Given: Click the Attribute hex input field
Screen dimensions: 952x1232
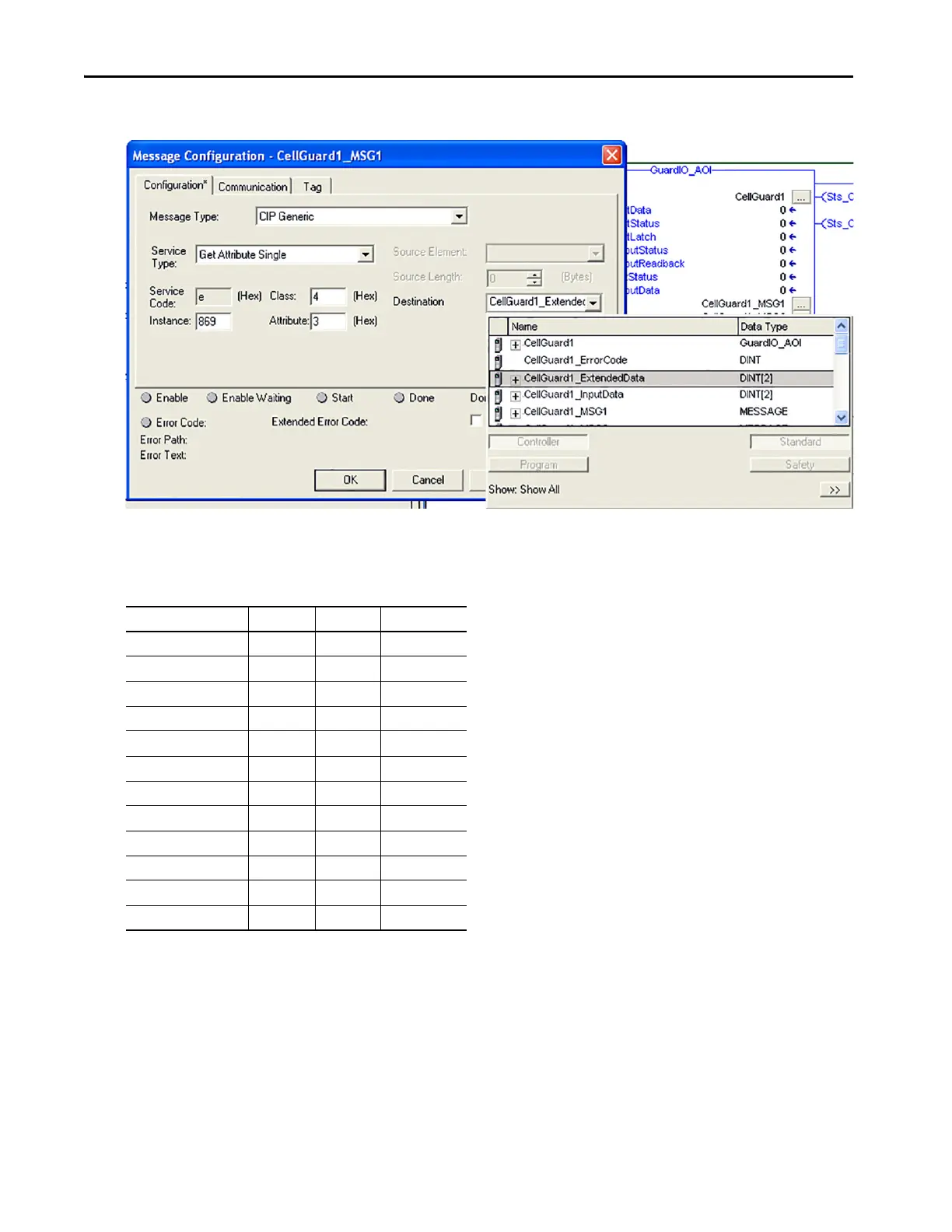Looking at the screenshot, I should coord(328,321).
